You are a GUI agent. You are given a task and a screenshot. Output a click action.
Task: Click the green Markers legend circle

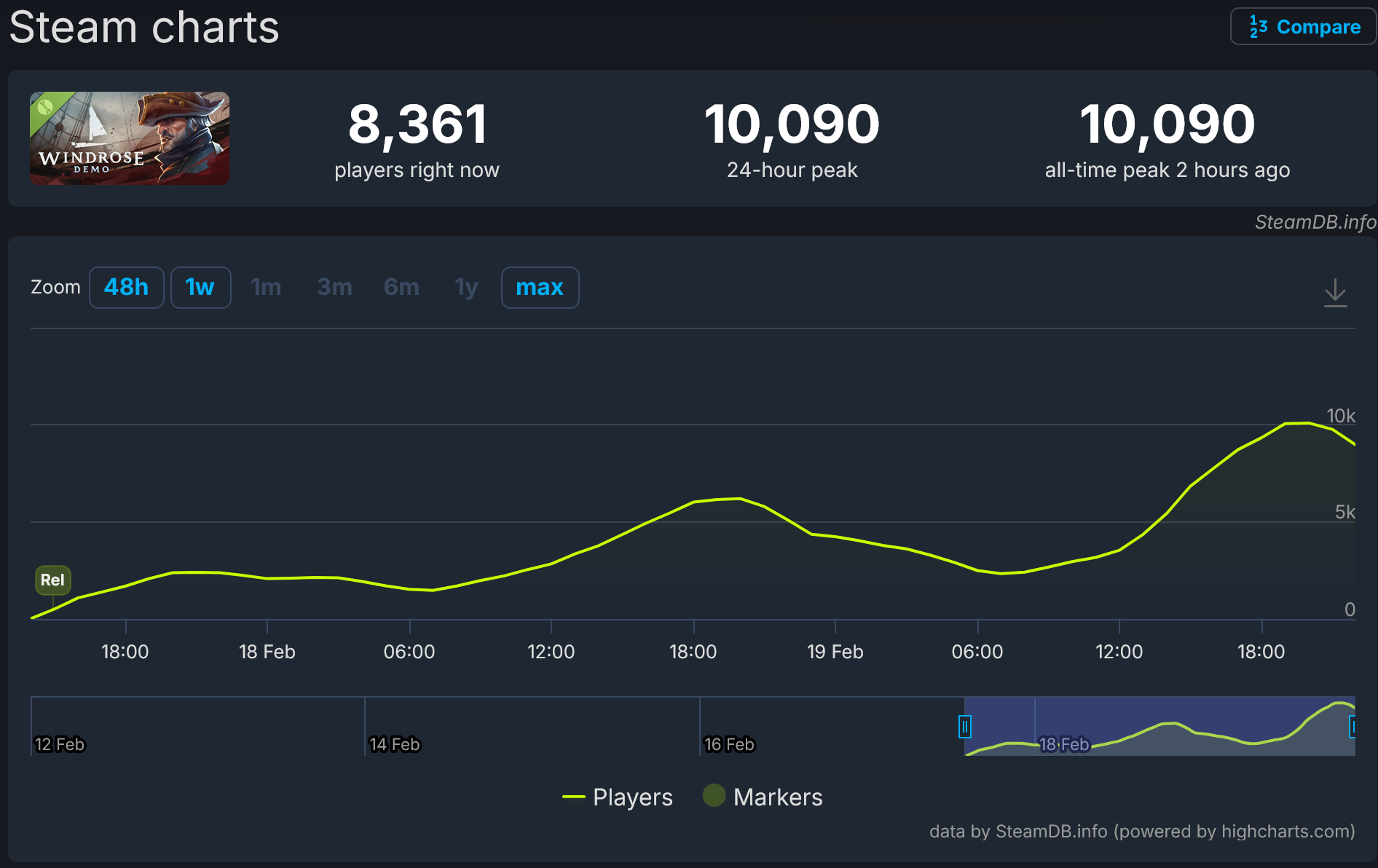(x=714, y=796)
